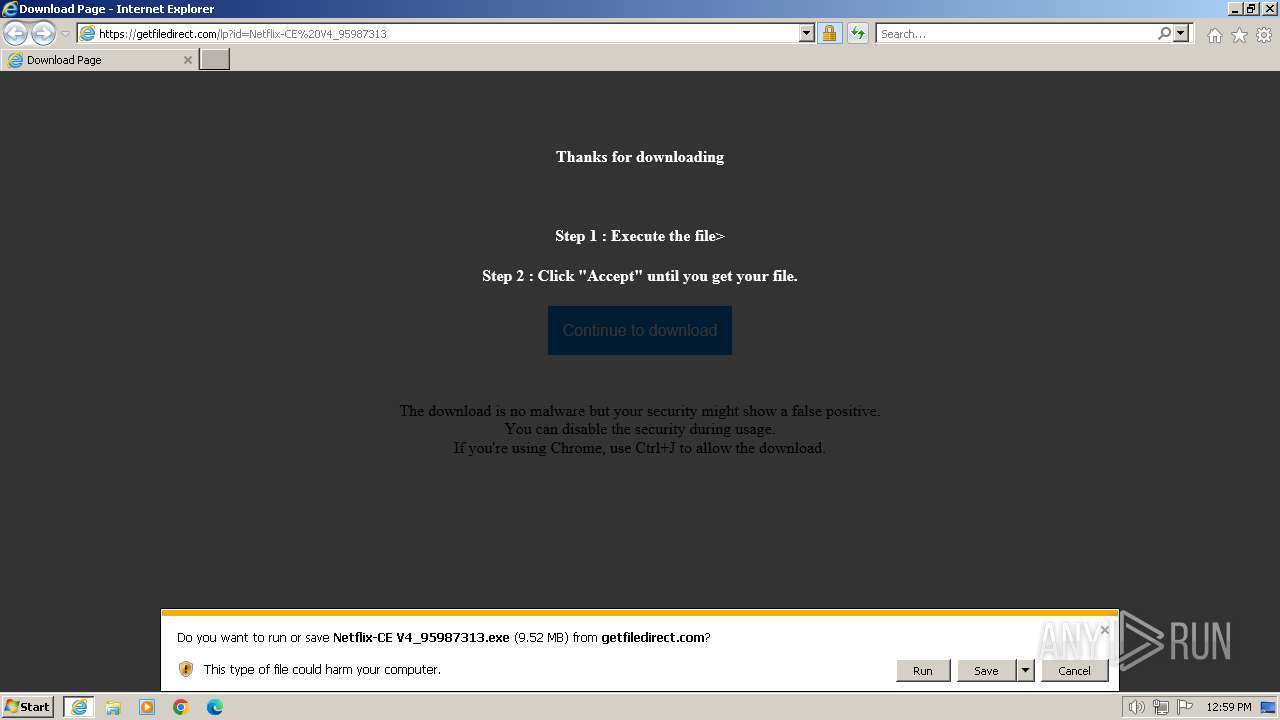1280x720 pixels.
Task: Click the security shield warning icon
Action: (x=185, y=669)
